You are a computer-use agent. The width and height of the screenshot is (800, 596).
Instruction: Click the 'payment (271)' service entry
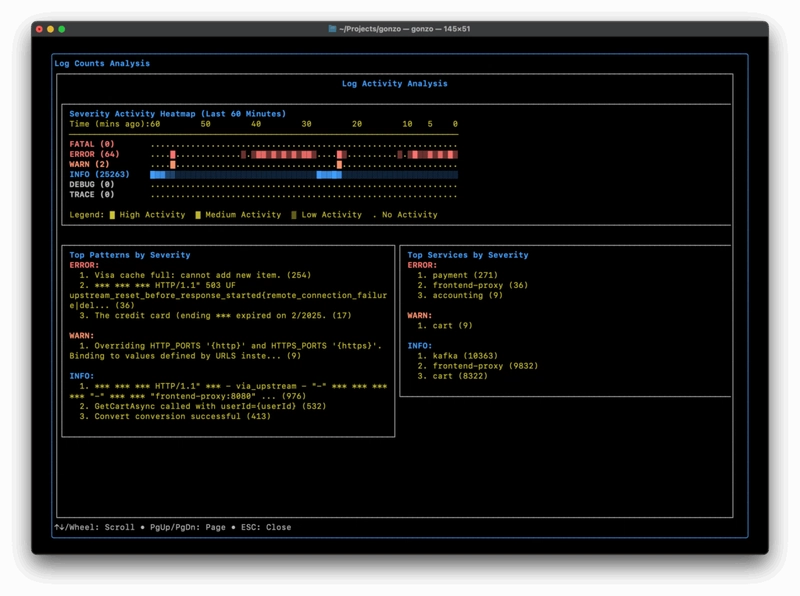[464, 275]
